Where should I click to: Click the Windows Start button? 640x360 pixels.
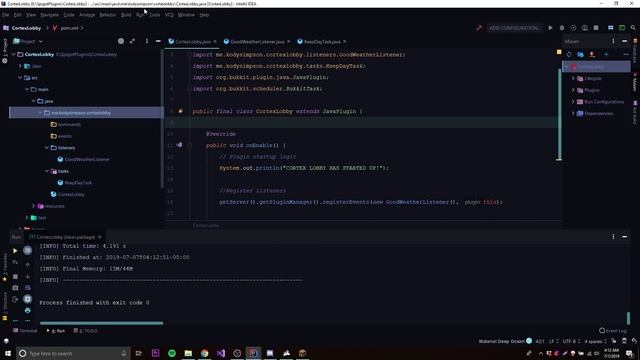click(x=7, y=353)
